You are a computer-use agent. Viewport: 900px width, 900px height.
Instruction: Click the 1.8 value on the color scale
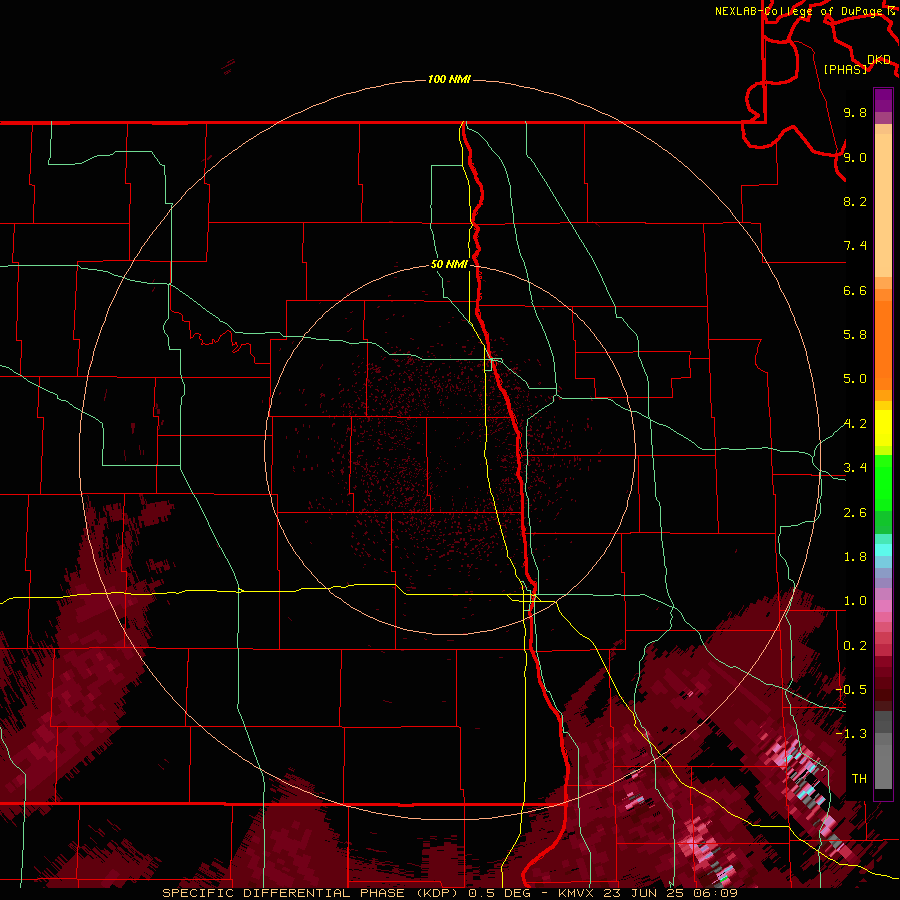coord(855,557)
